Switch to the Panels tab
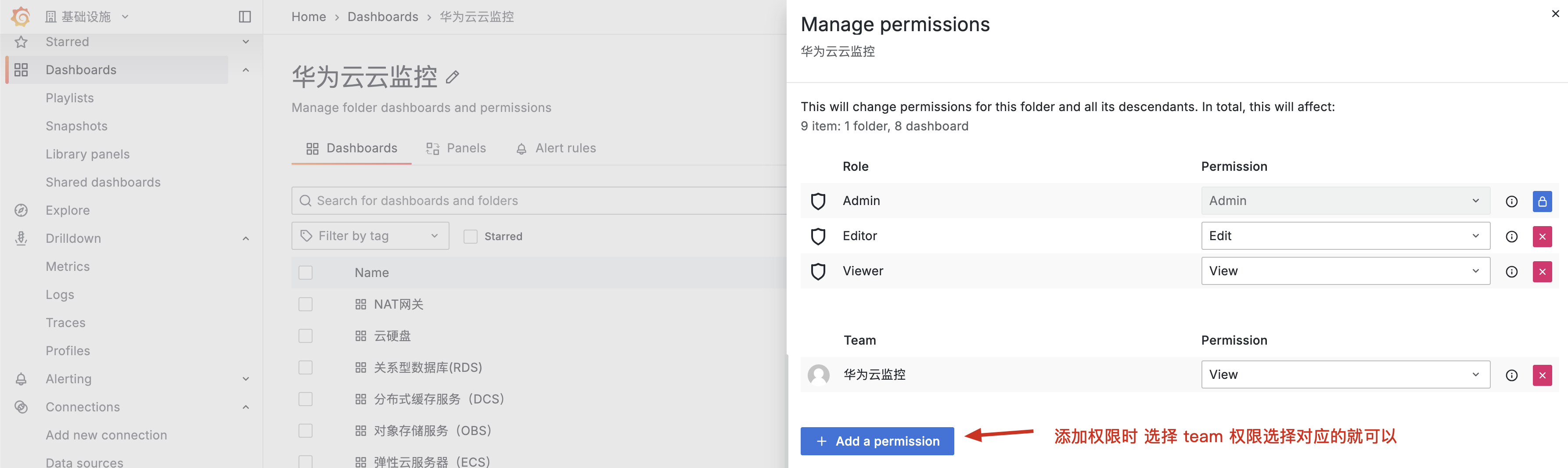The image size is (1568, 468). coord(457,148)
